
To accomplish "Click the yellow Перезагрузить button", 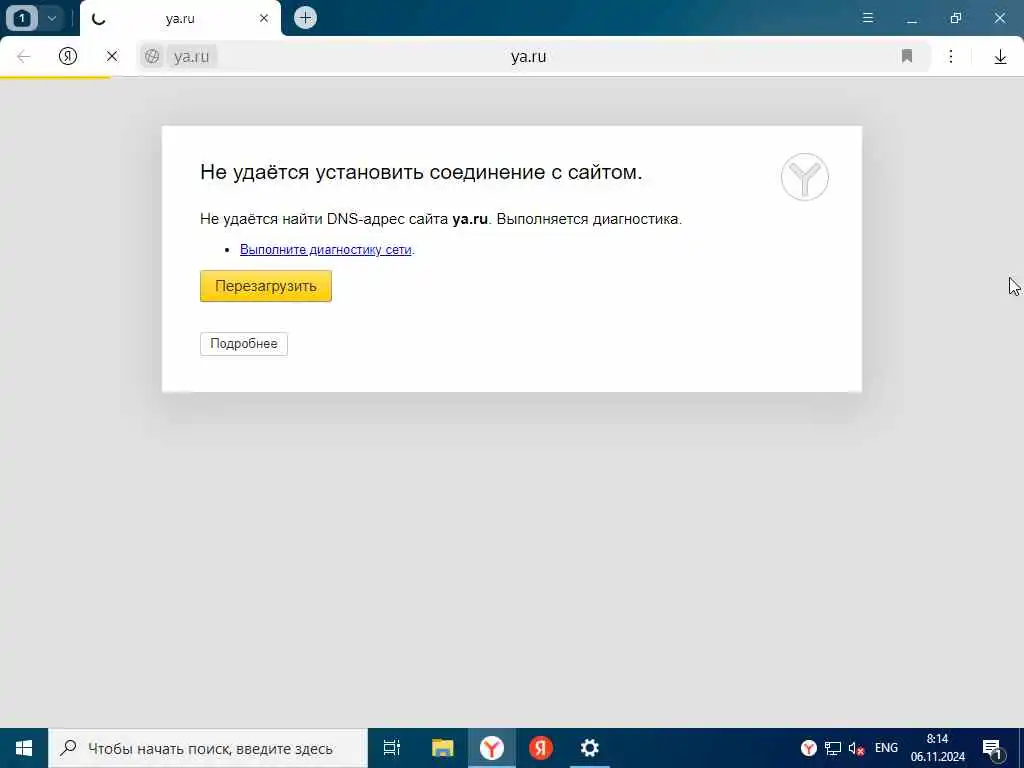I will (266, 286).
